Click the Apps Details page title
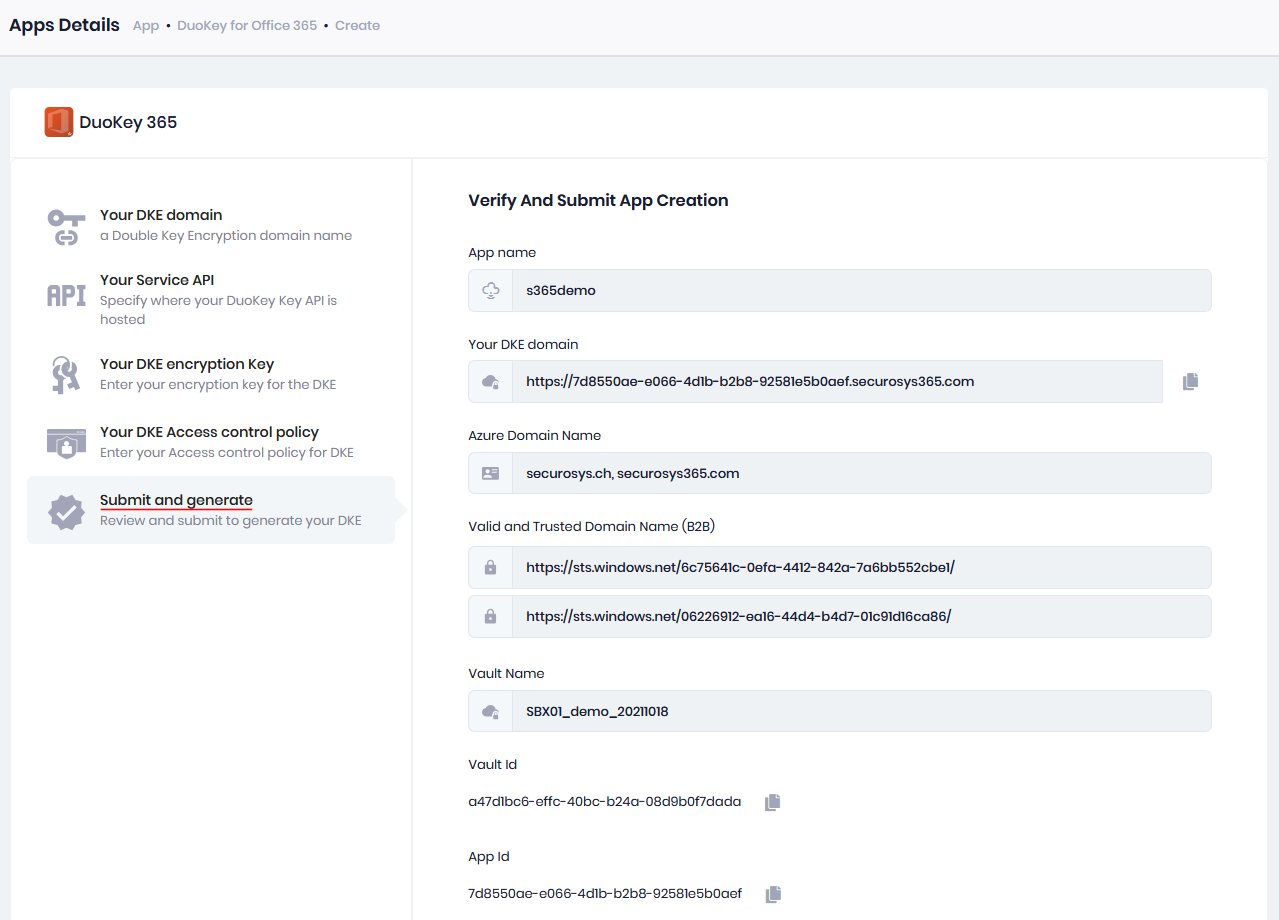 click(64, 25)
